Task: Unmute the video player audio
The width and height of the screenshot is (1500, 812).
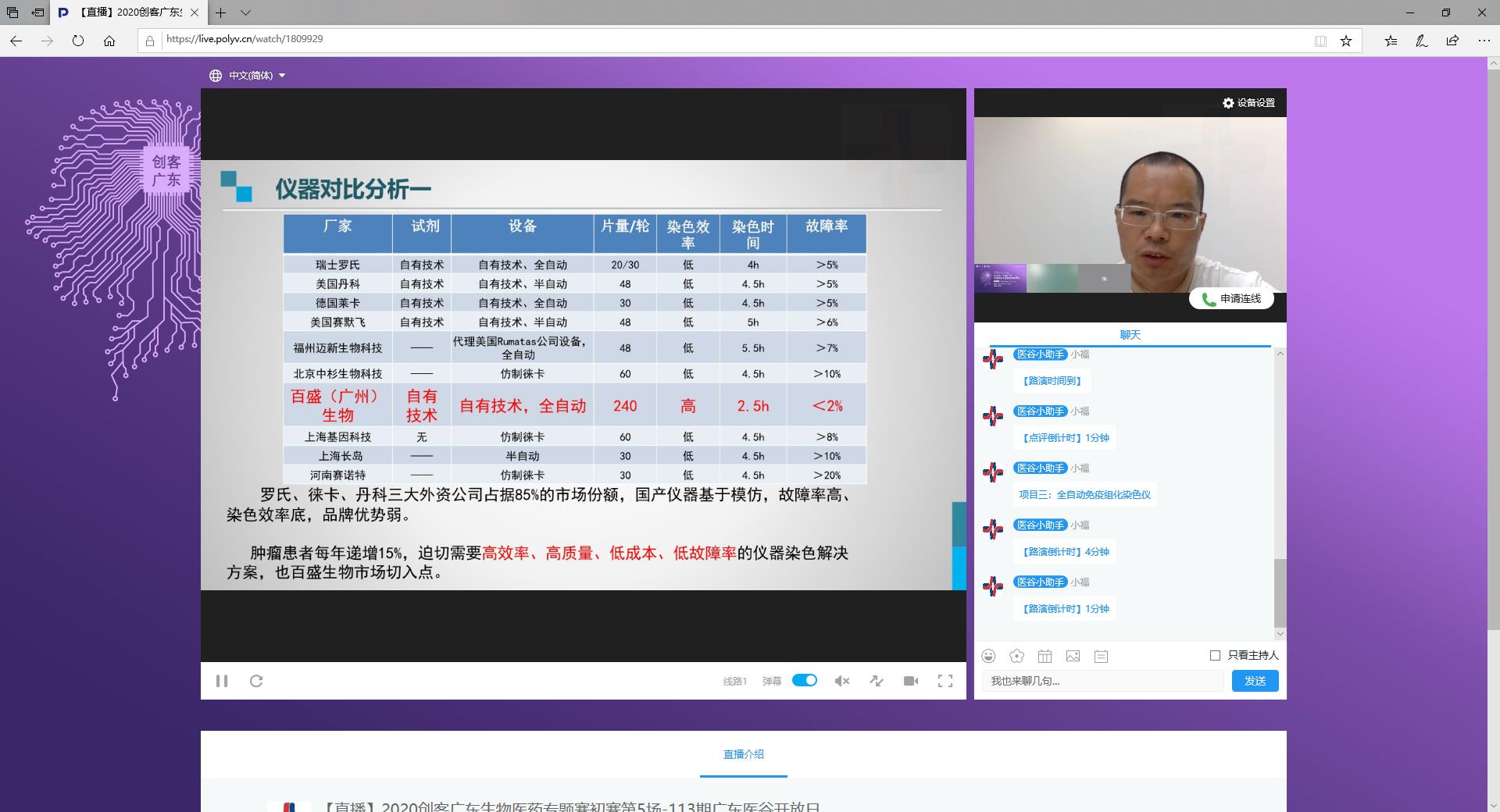Action: 842,681
